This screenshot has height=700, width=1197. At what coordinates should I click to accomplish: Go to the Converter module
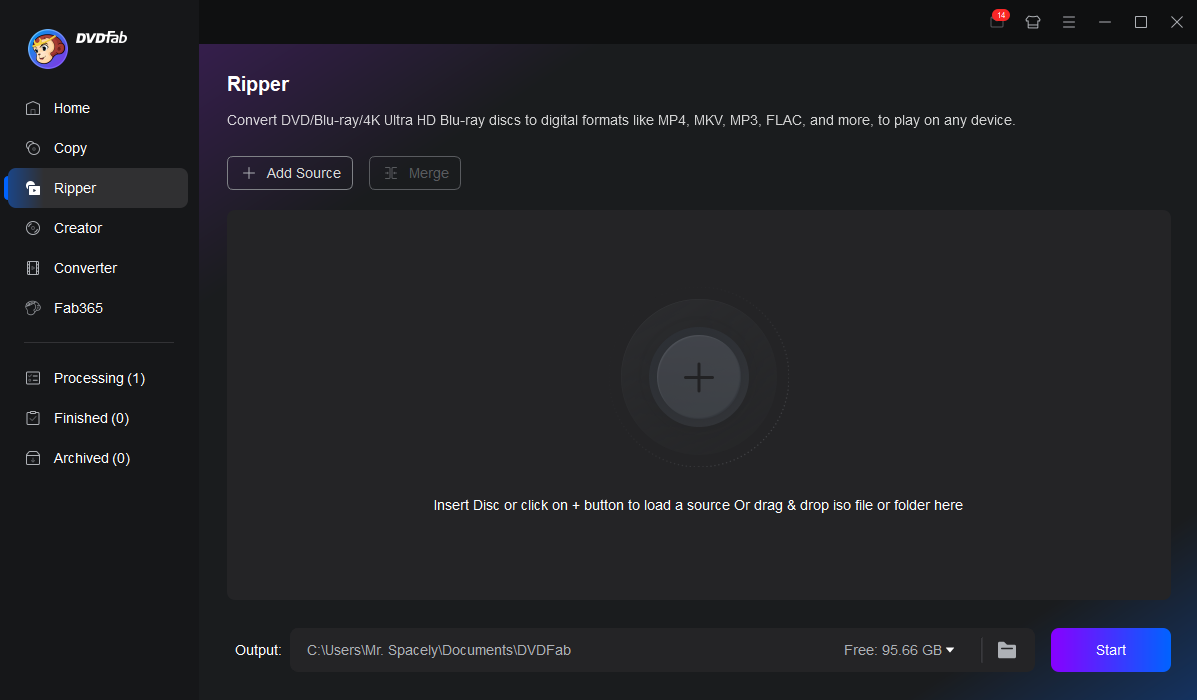(98, 268)
